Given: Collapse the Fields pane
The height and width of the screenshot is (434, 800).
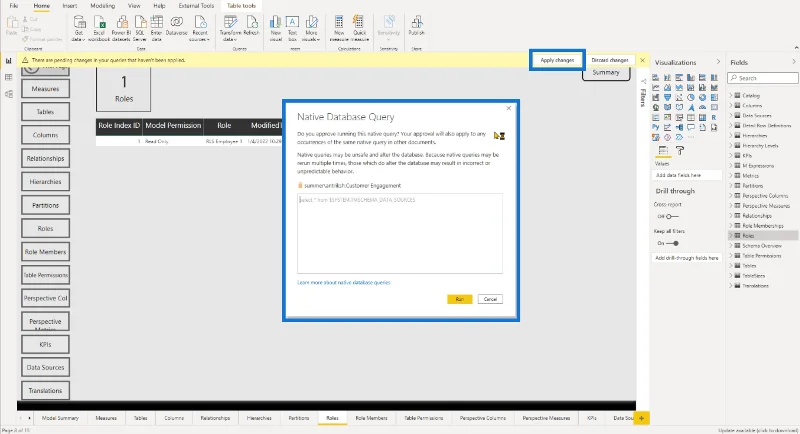Looking at the screenshot, I should click(x=794, y=62).
